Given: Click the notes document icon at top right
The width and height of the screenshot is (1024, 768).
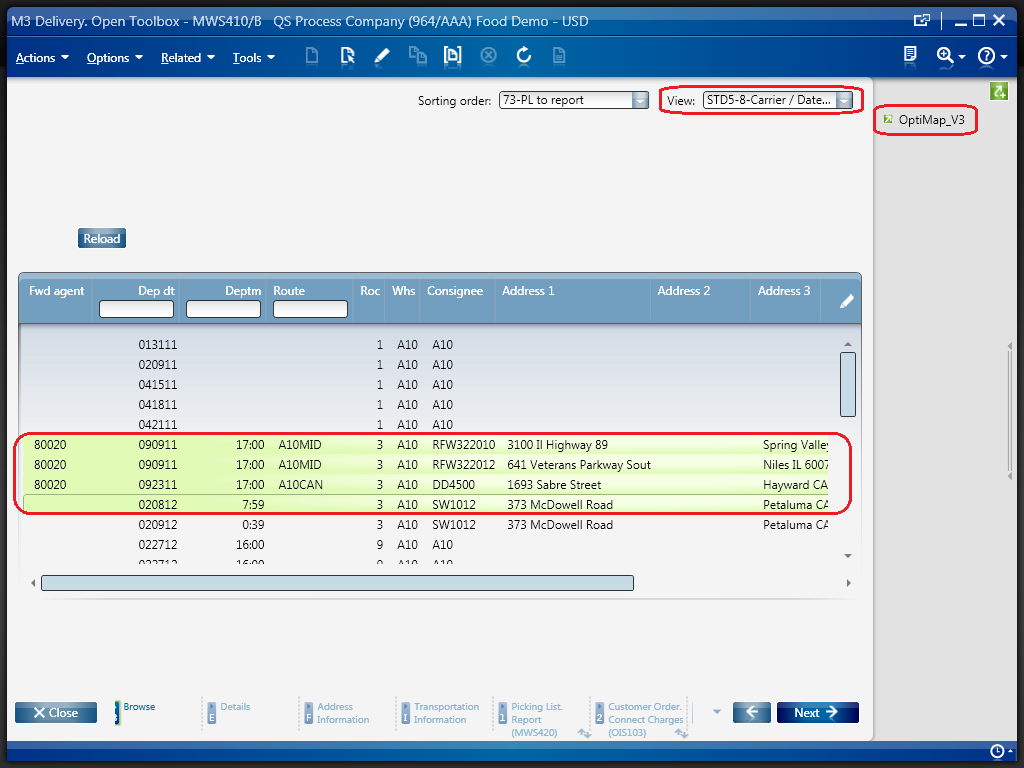Looking at the screenshot, I should 910,56.
